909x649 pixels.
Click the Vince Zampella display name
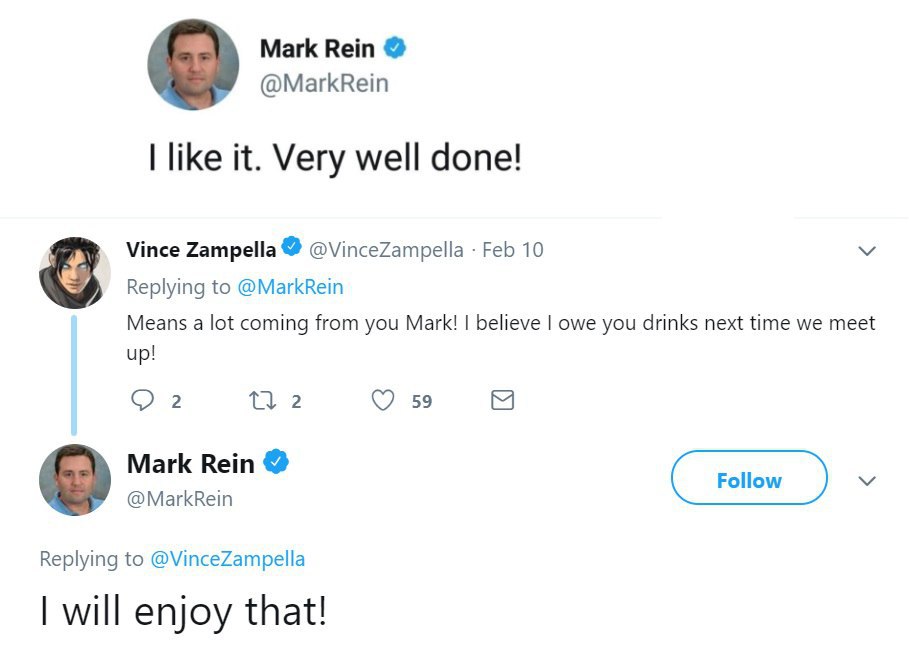(201, 249)
